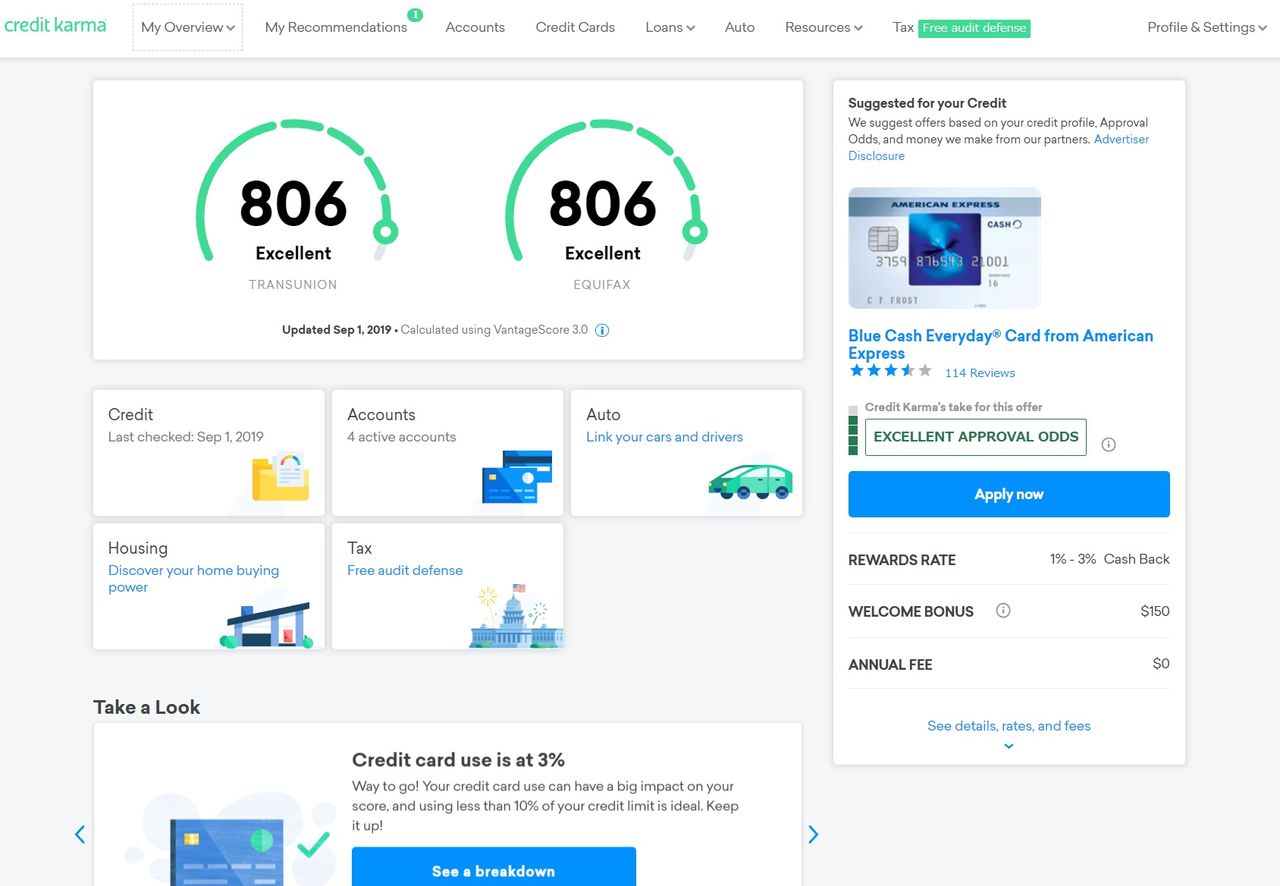1280x886 pixels.
Task: Open the Welcome Bonus info icon
Action: click(1003, 610)
